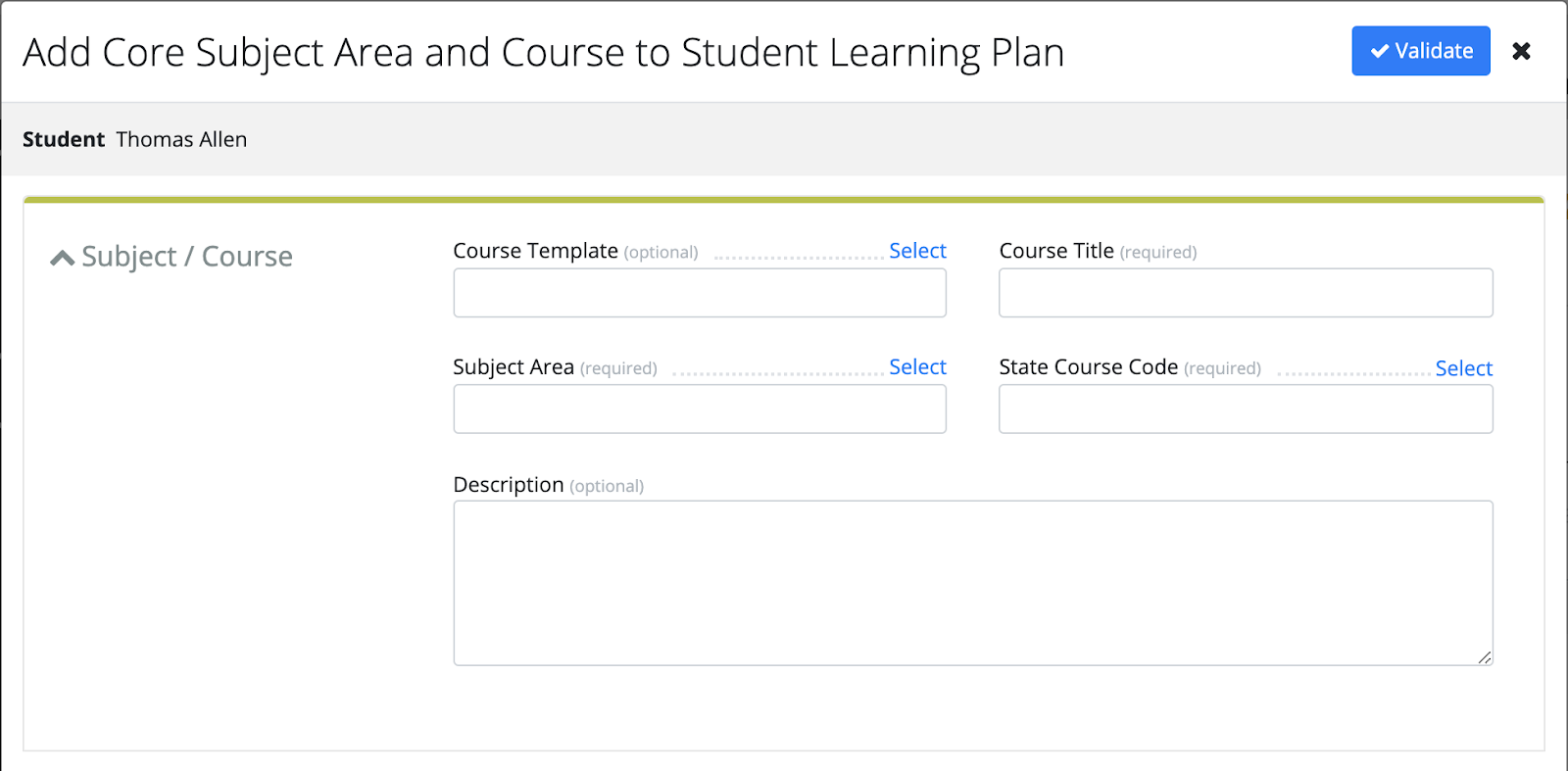This screenshot has height=771, width=1568.
Task: Grab the Description box resize handle
Action: 1485,657
